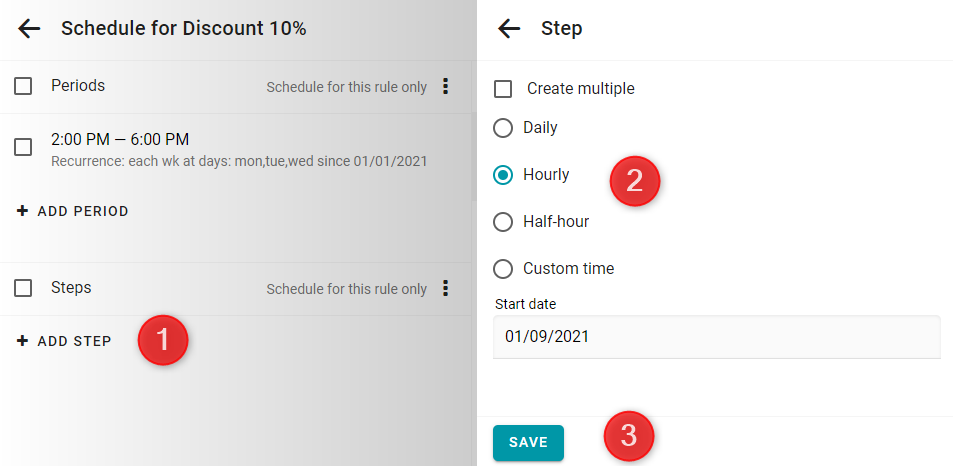
Task: Tick the Periods header checkbox
Action: pyautogui.click(x=23, y=86)
